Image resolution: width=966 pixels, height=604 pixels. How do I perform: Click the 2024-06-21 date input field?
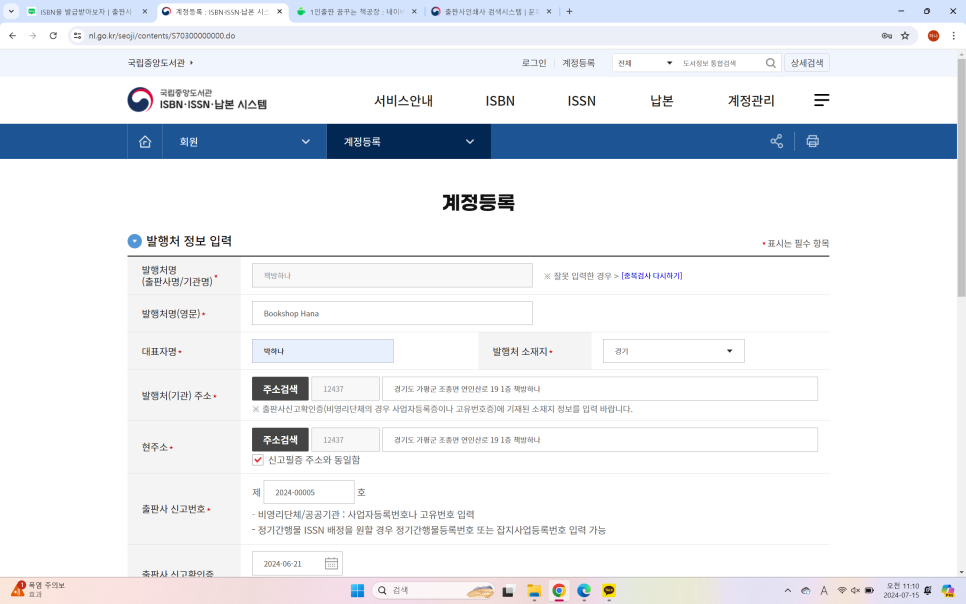(297, 563)
